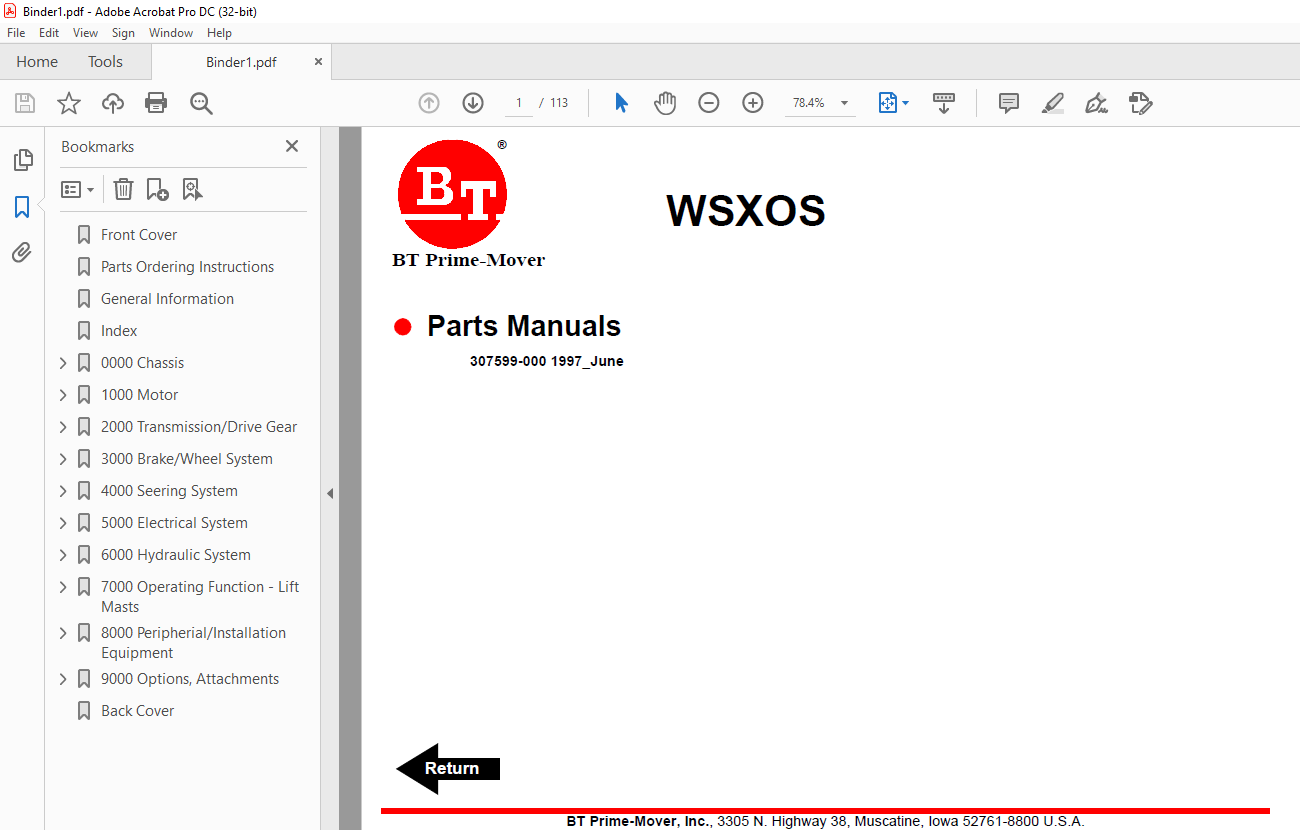Jump to the Front Cover bookmark
Viewport: 1300px width, 830px height.
139,235
